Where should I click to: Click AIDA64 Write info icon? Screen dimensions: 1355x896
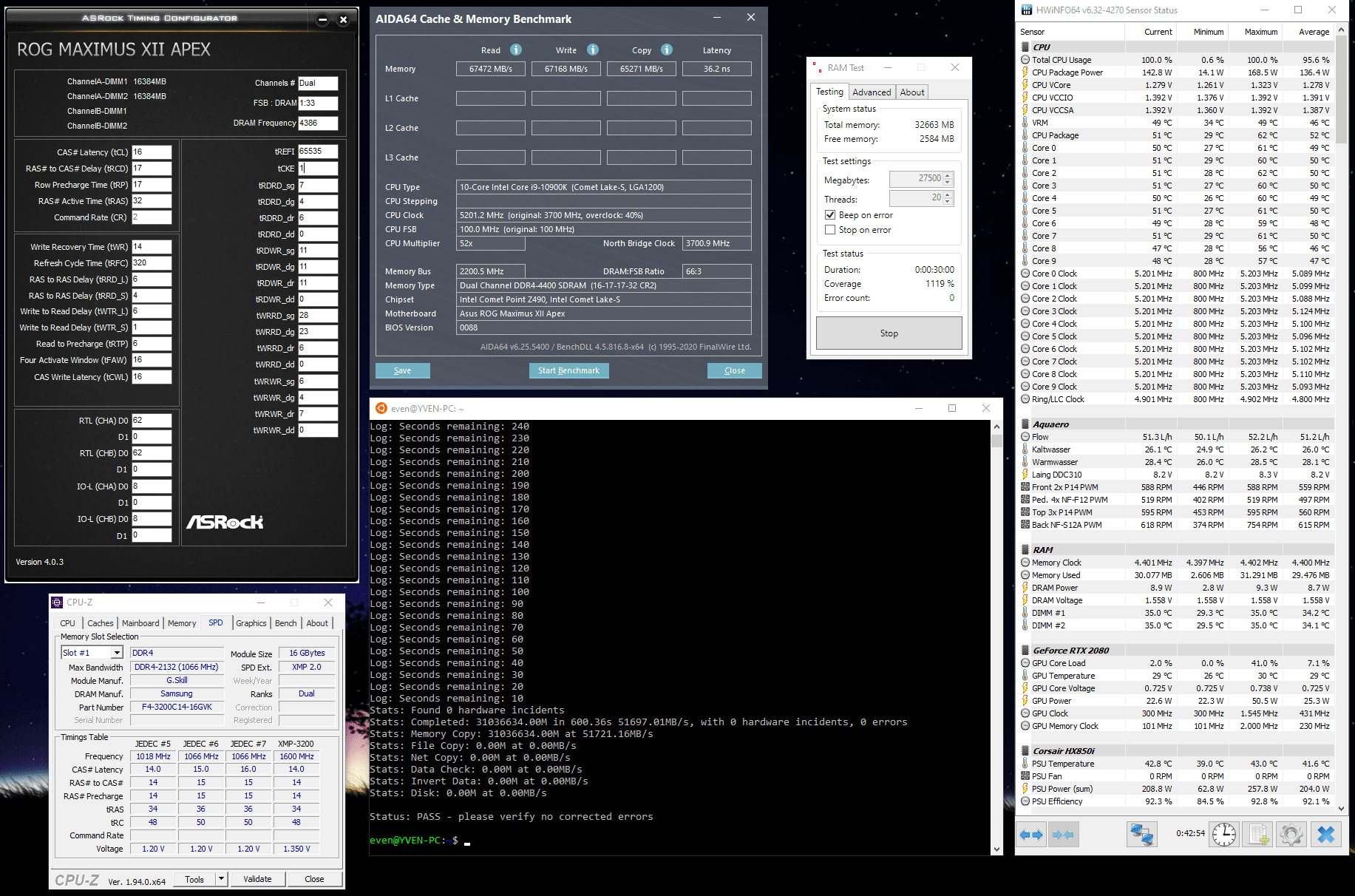tap(593, 50)
